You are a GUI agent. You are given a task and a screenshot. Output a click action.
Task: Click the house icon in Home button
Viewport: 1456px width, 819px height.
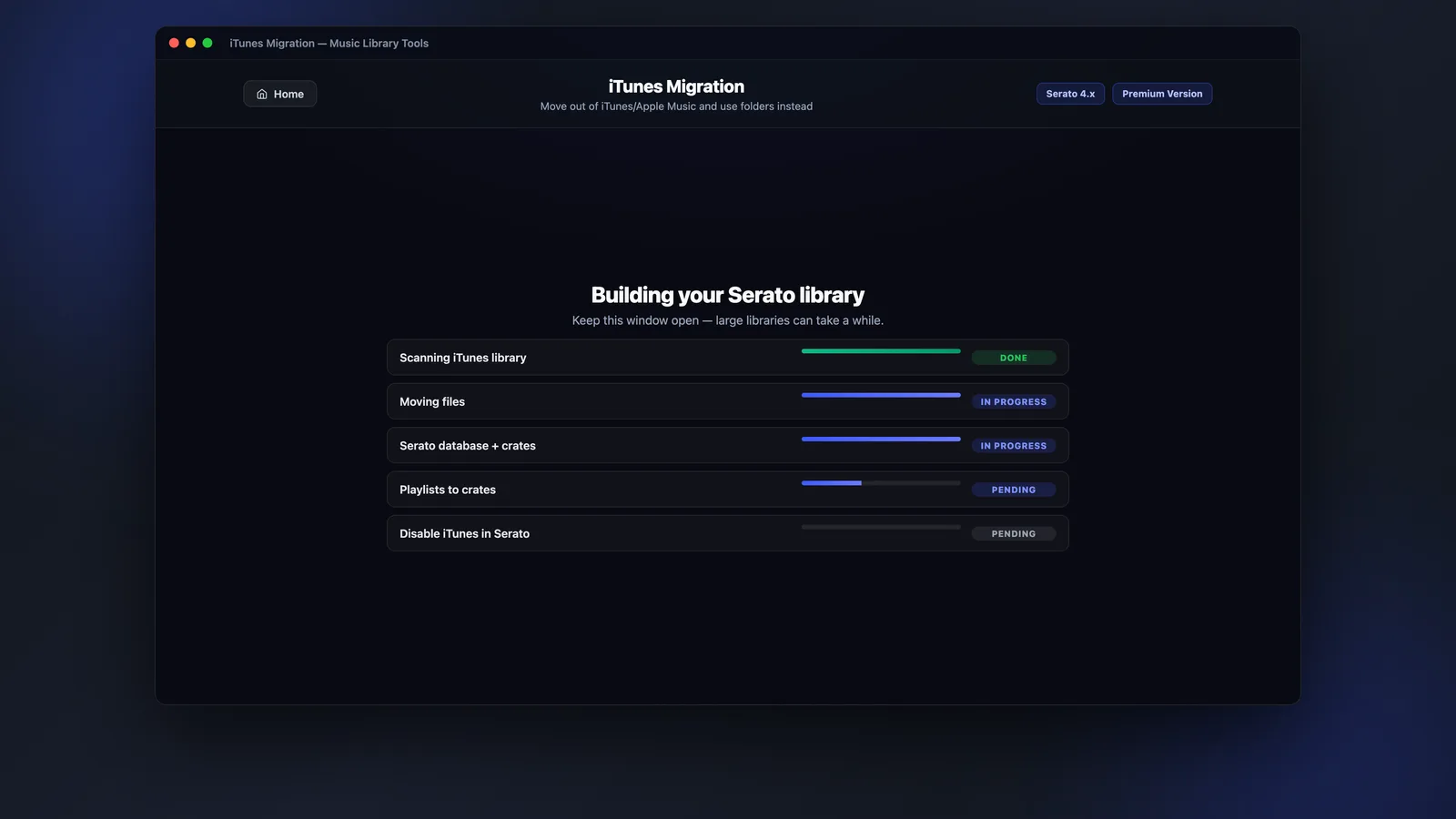[262, 94]
